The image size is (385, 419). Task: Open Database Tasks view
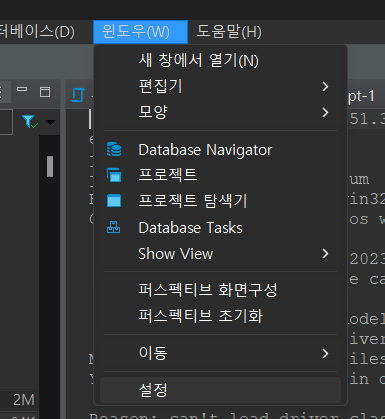(x=220, y=228)
